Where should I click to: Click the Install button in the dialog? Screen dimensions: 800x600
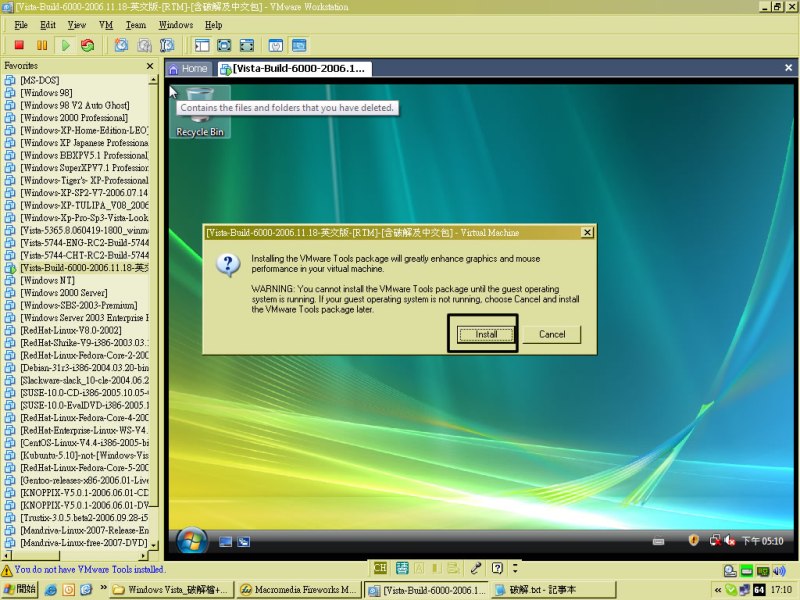click(486, 335)
